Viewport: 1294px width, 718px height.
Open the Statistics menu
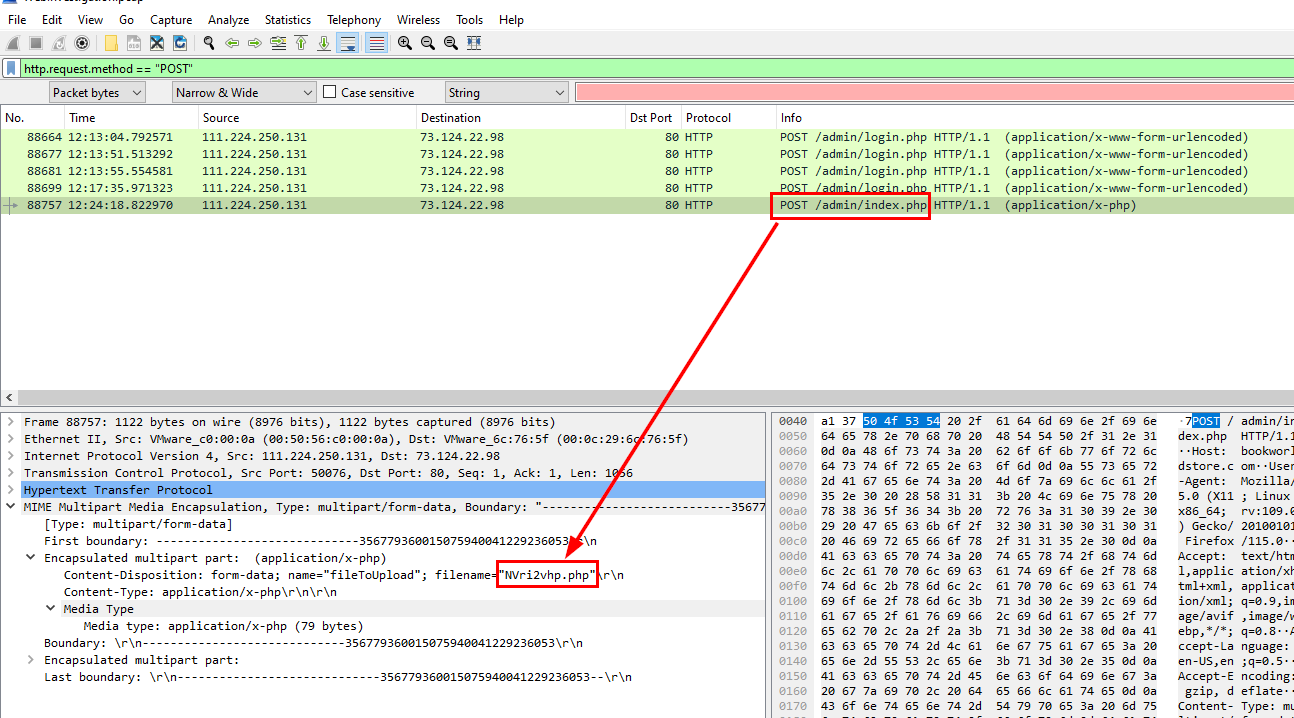tap(287, 19)
